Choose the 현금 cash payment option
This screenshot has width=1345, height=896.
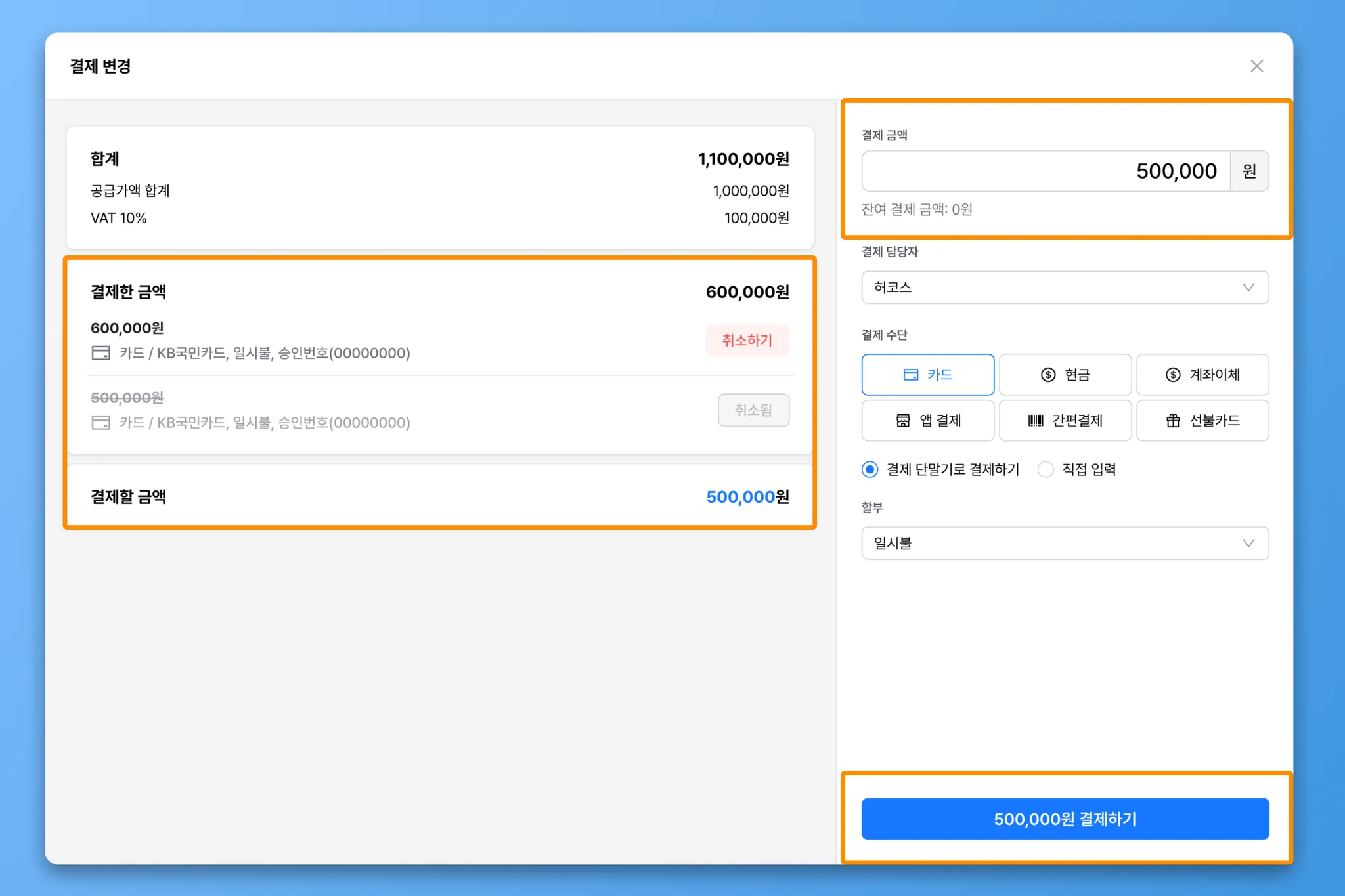pyautogui.click(x=1065, y=375)
